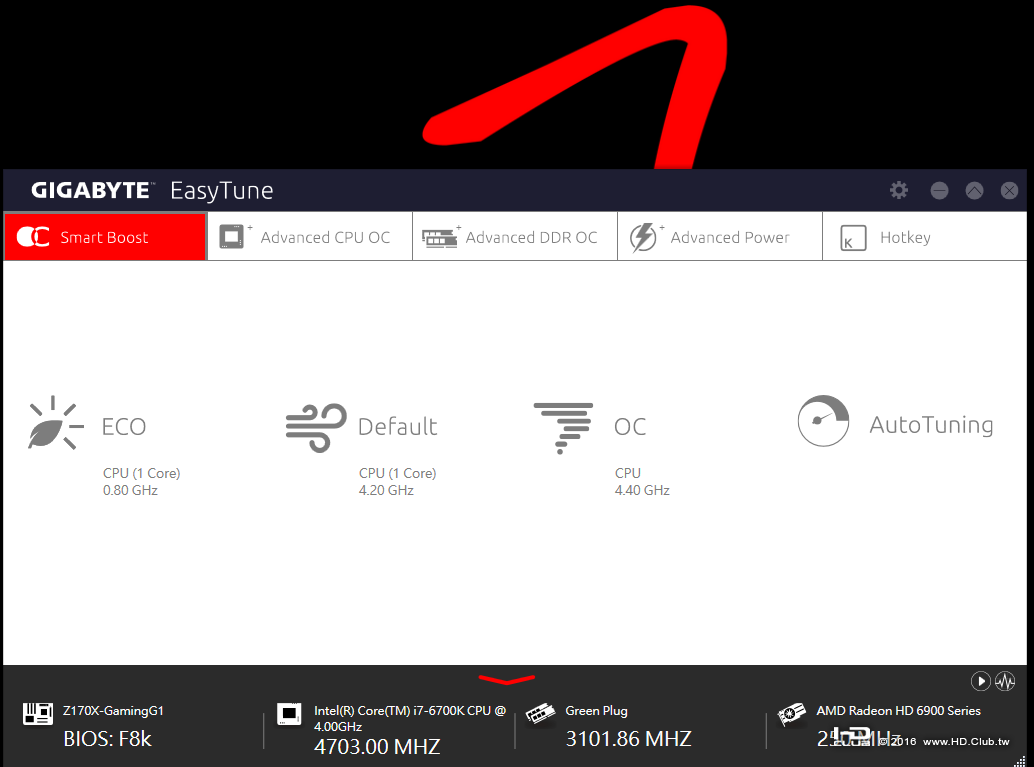Click the Smart Boost OC logo icon
Viewport: 1034px width, 767px height.
click(x=33, y=237)
